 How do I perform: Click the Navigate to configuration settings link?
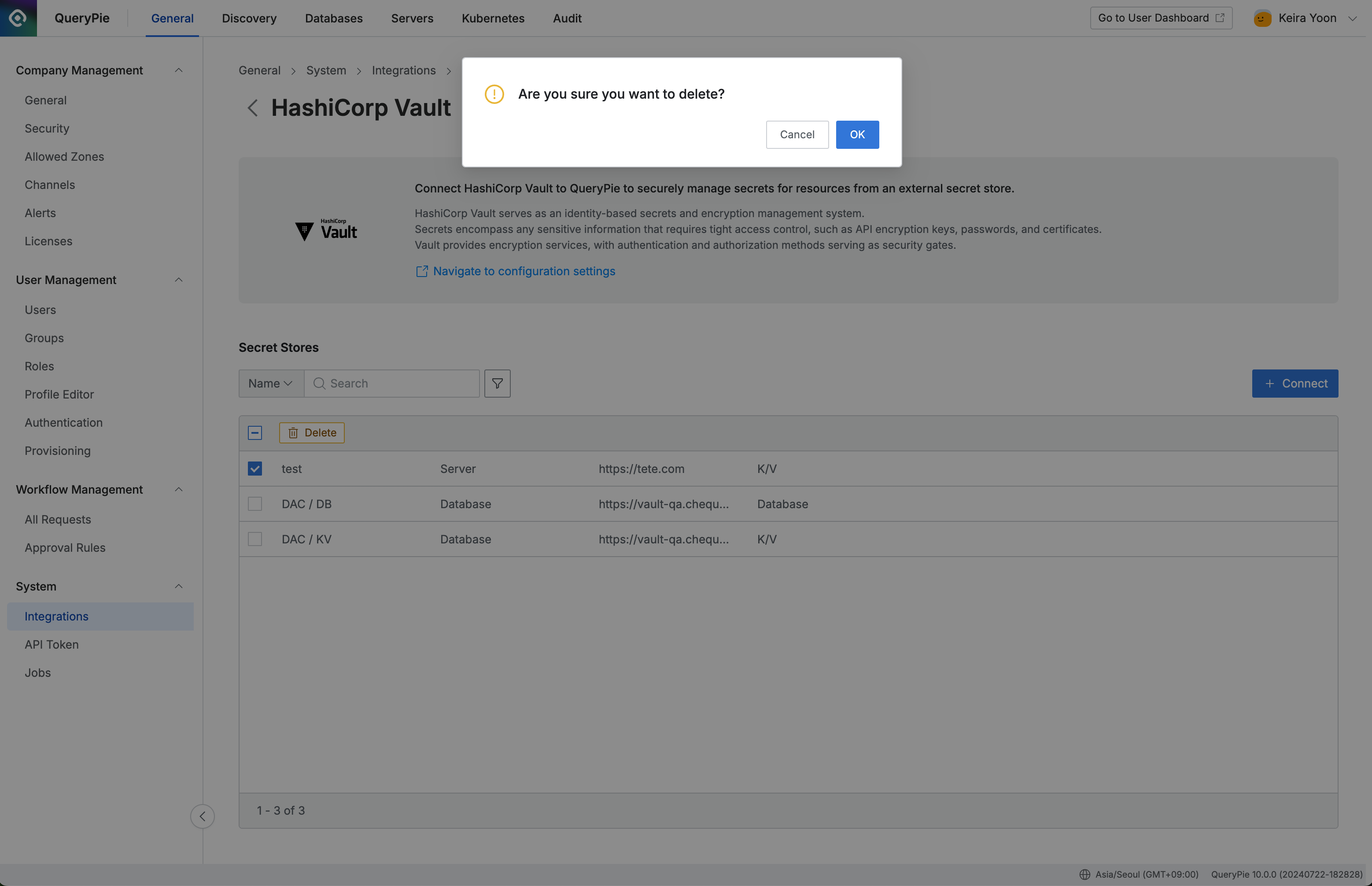click(524, 271)
